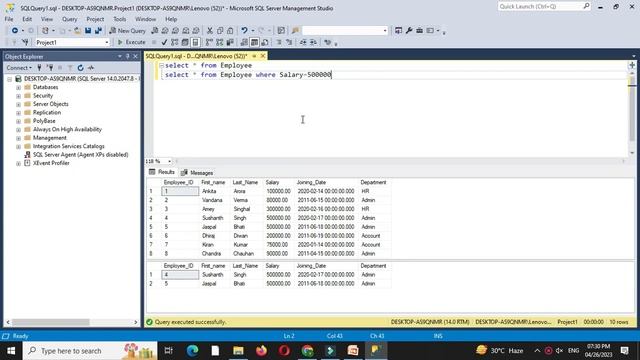Click Windows taskbar search box
The width and height of the screenshot is (640, 360).
(x=90, y=351)
